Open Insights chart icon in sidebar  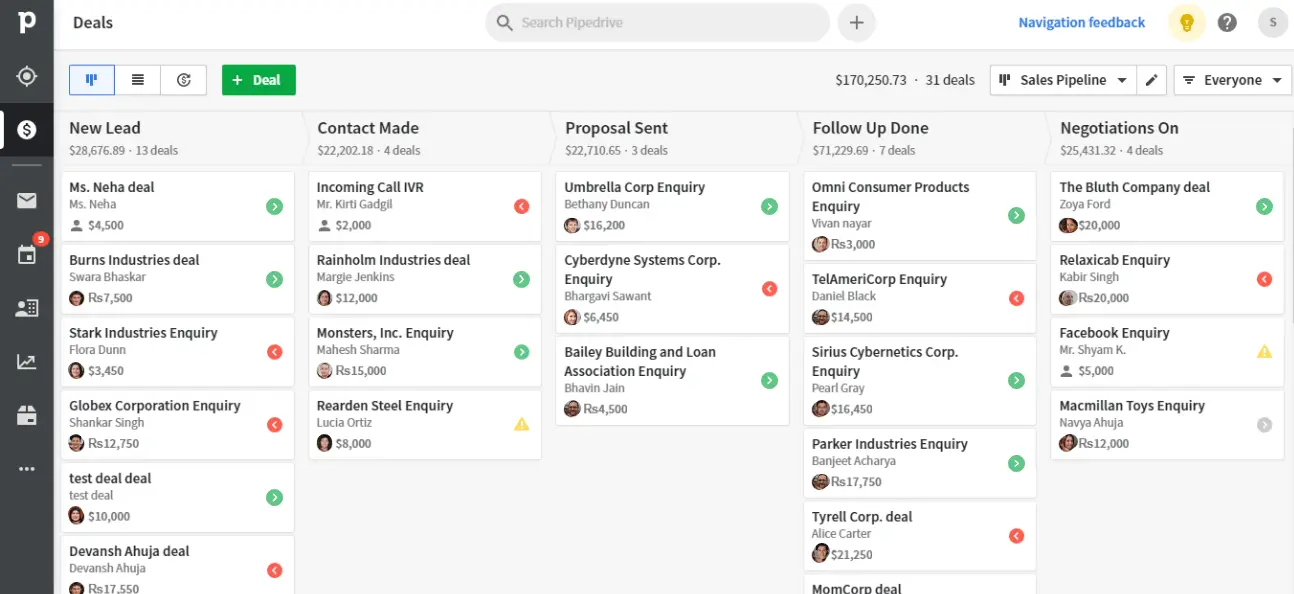point(27,362)
